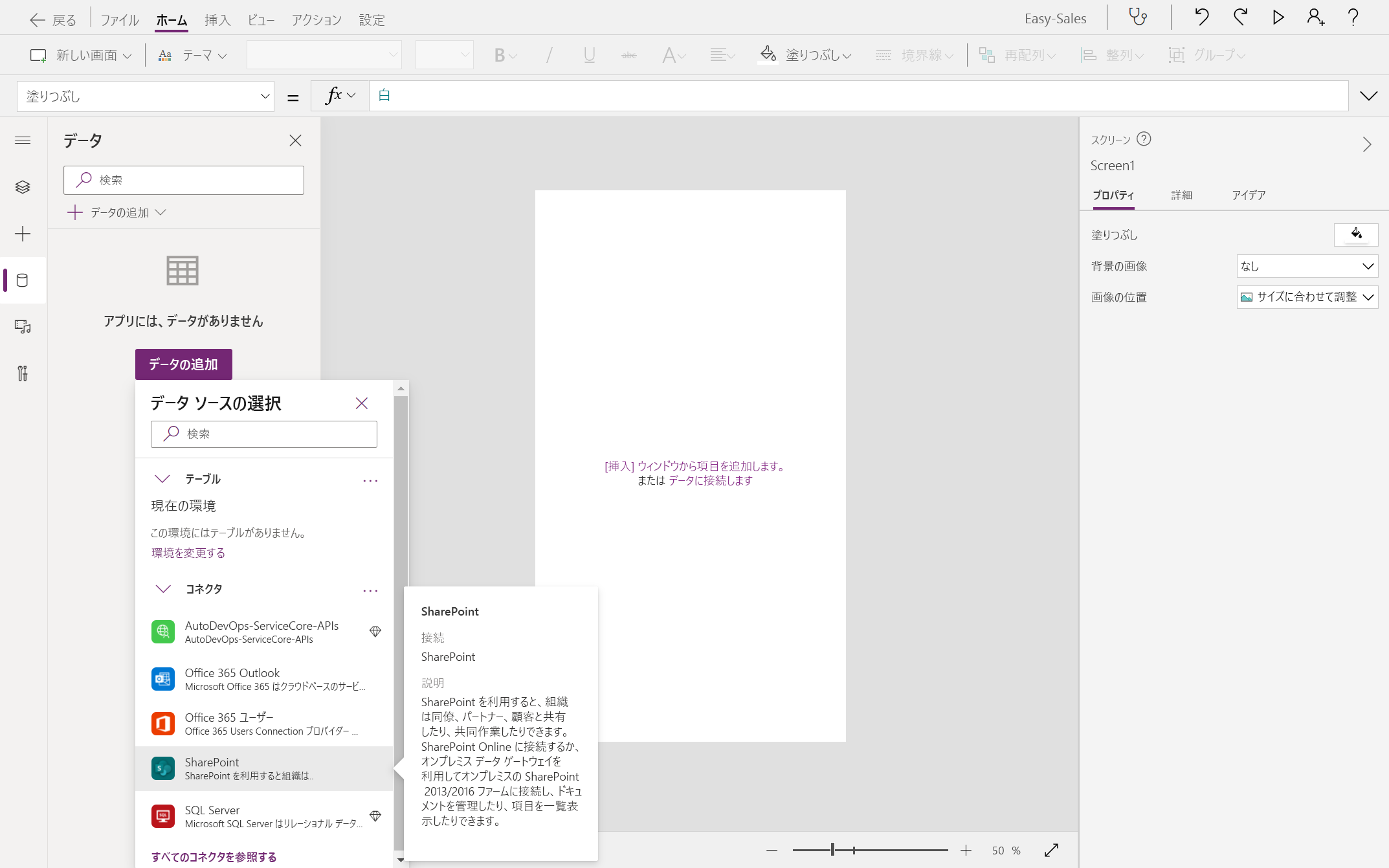Open the 環境を変更する link
Screen dimensions: 1389x868
187,553
